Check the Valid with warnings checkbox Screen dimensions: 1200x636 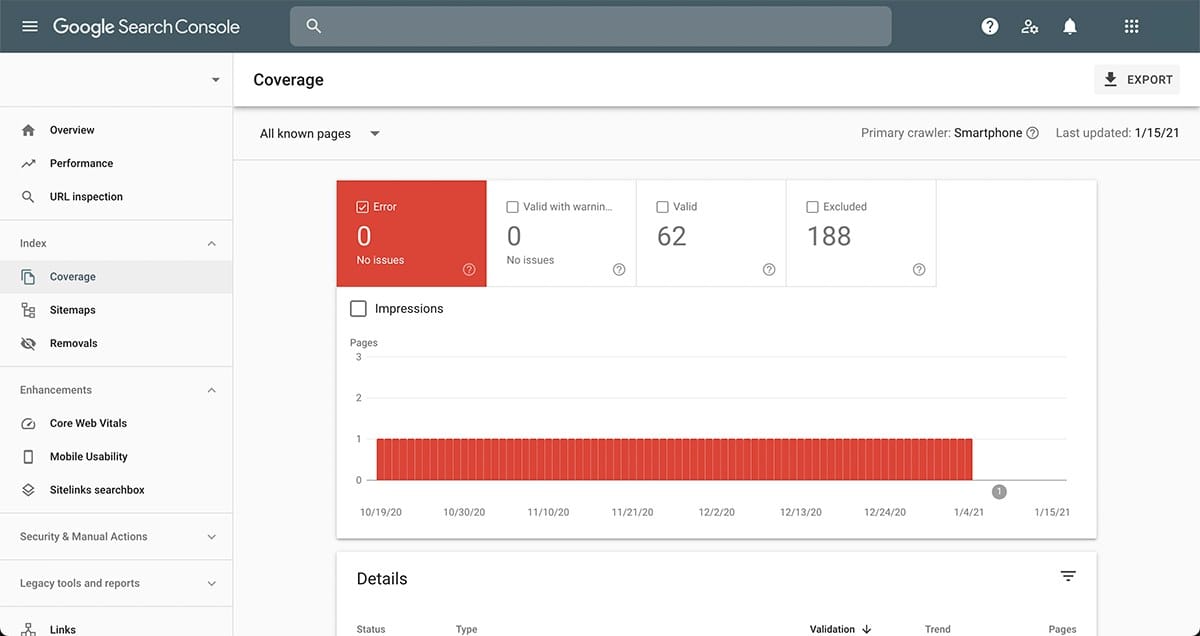point(513,207)
